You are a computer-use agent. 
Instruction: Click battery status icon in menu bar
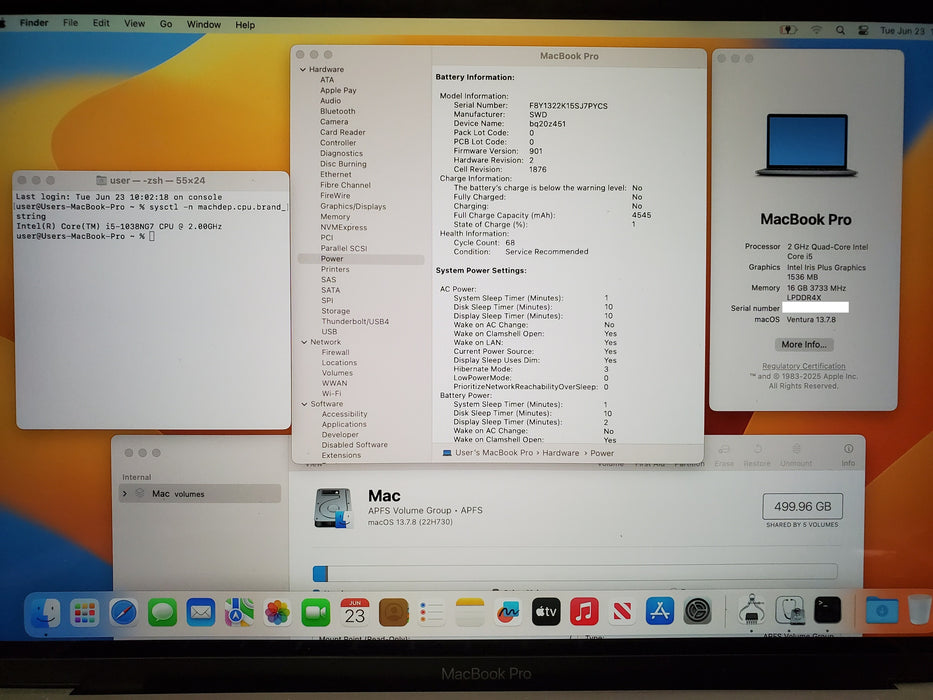(x=788, y=30)
